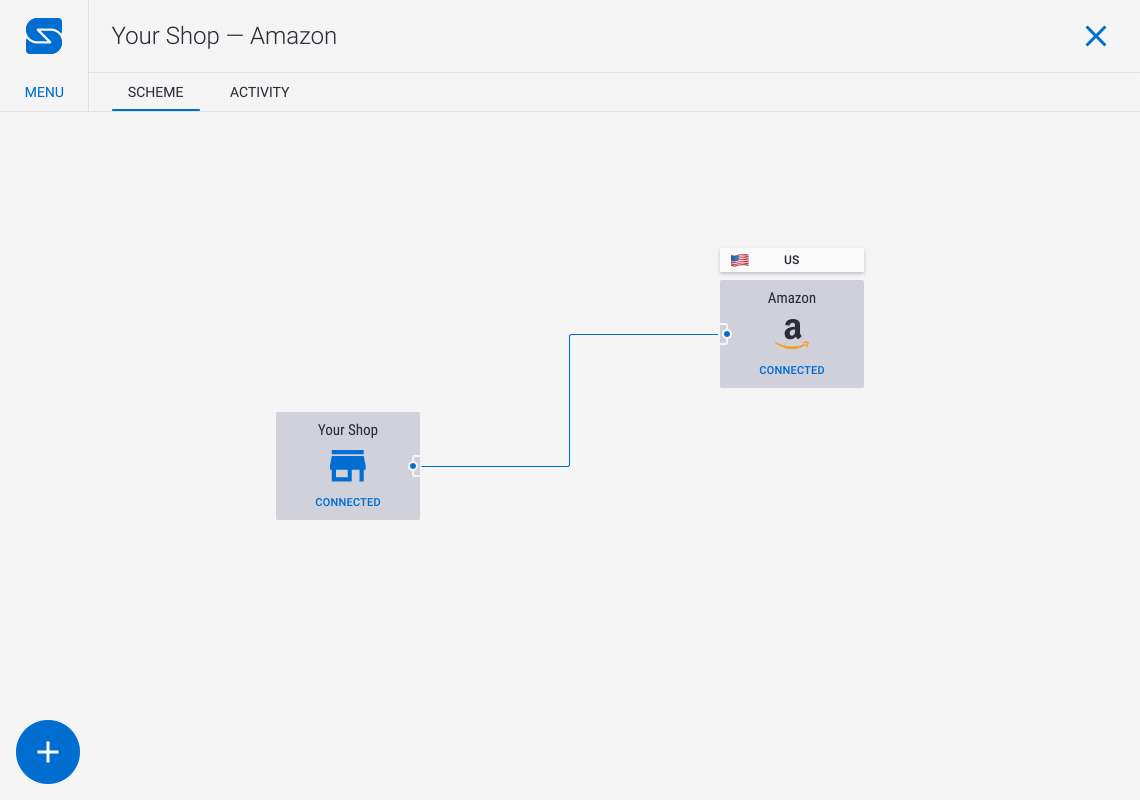The width and height of the screenshot is (1140, 800).
Task: Click the Your Shop node title
Action: 348,430
